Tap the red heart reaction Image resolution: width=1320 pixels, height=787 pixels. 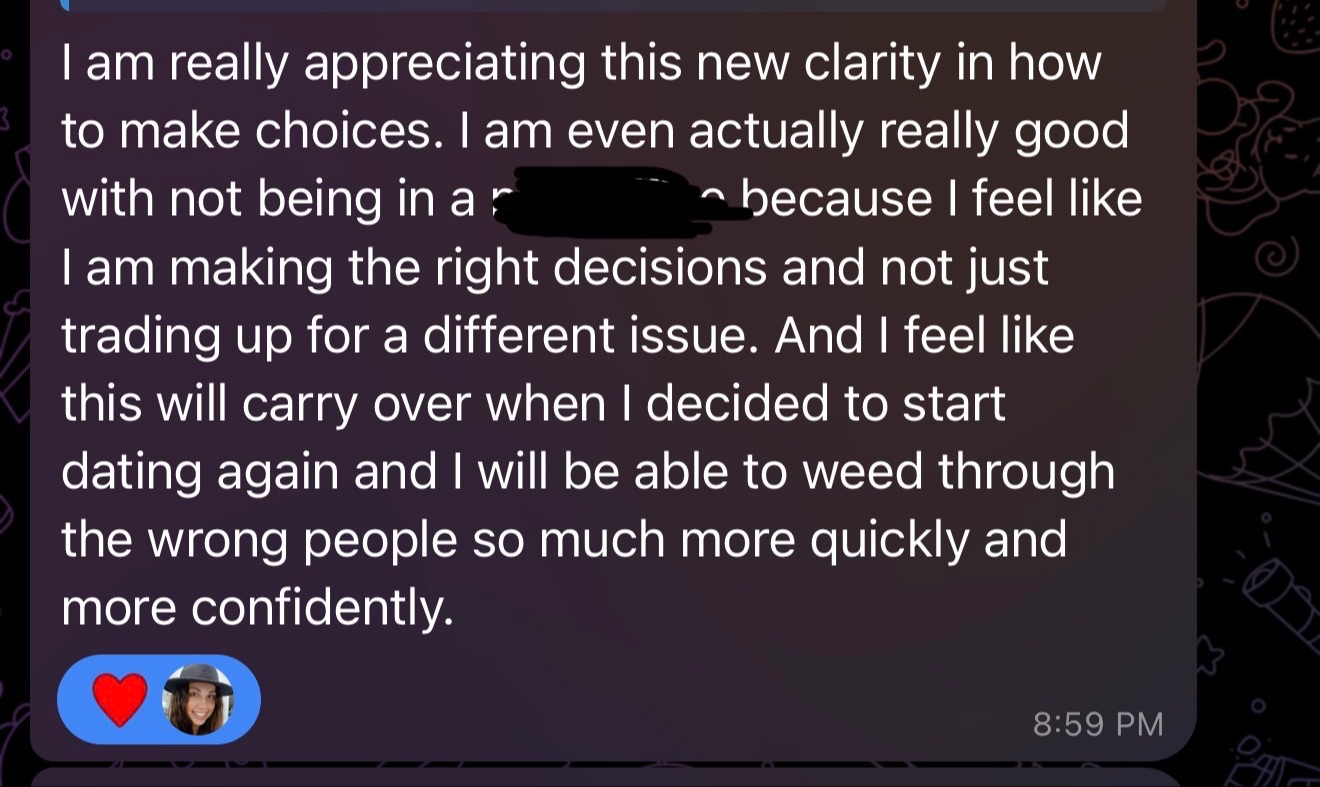coord(120,699)
